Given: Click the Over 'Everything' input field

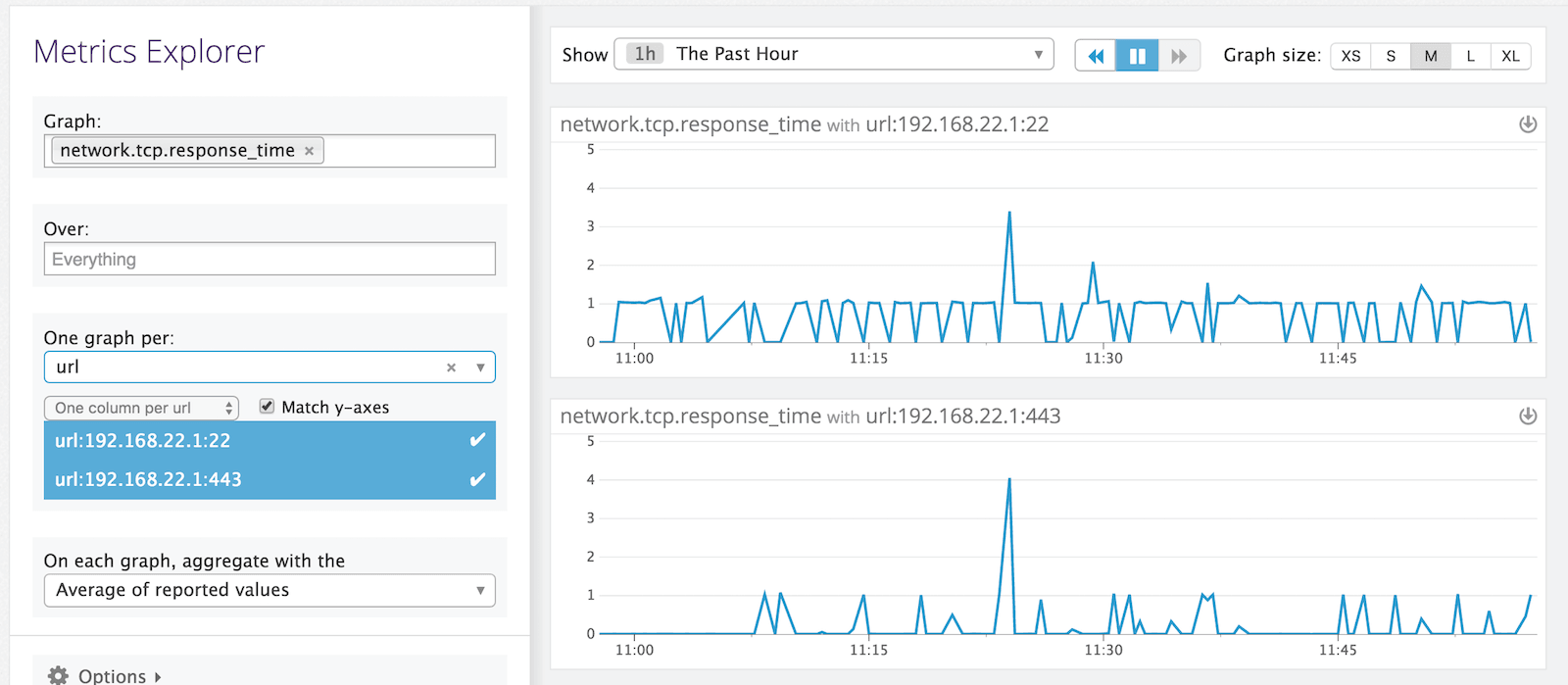Looking at the screenshot, I should pos(269,260).
